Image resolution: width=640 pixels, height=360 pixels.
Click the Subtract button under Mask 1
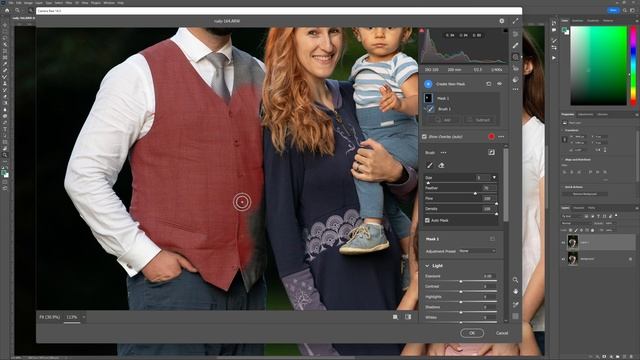click(x=479, y=120)
